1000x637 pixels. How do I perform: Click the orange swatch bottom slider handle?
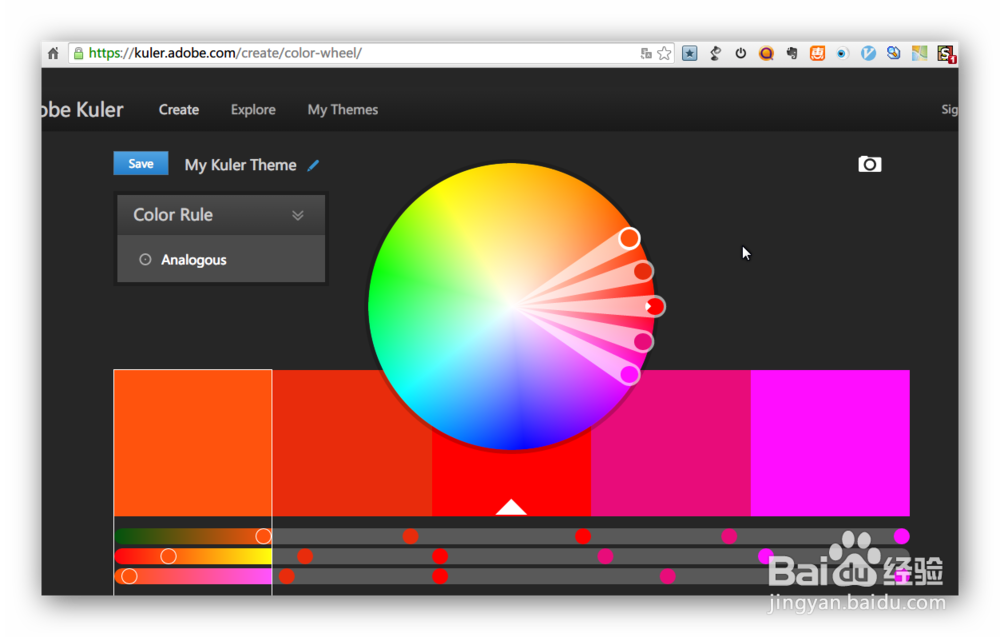click(129, 576)
